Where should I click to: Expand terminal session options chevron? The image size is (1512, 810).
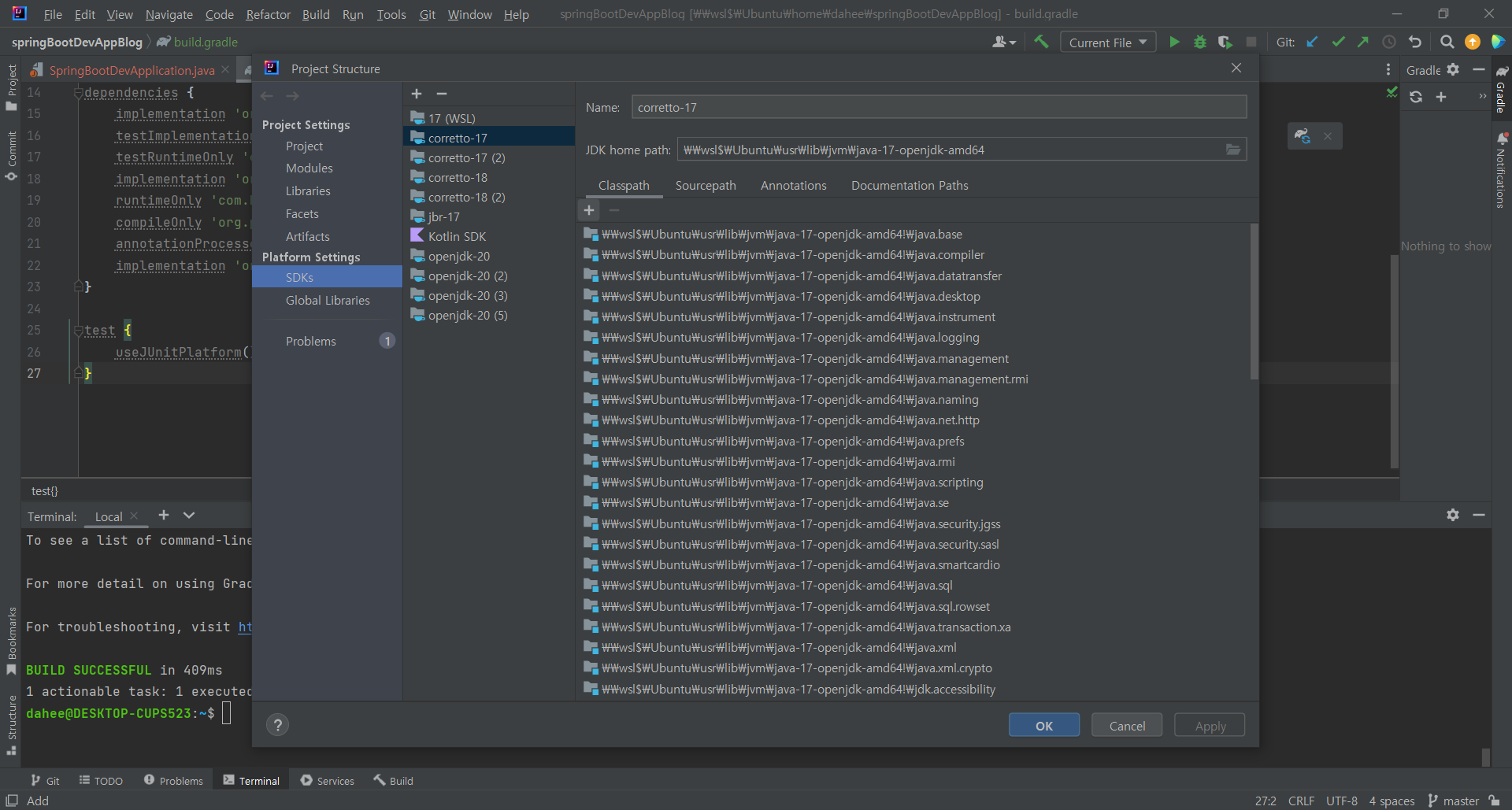[189, 515]
